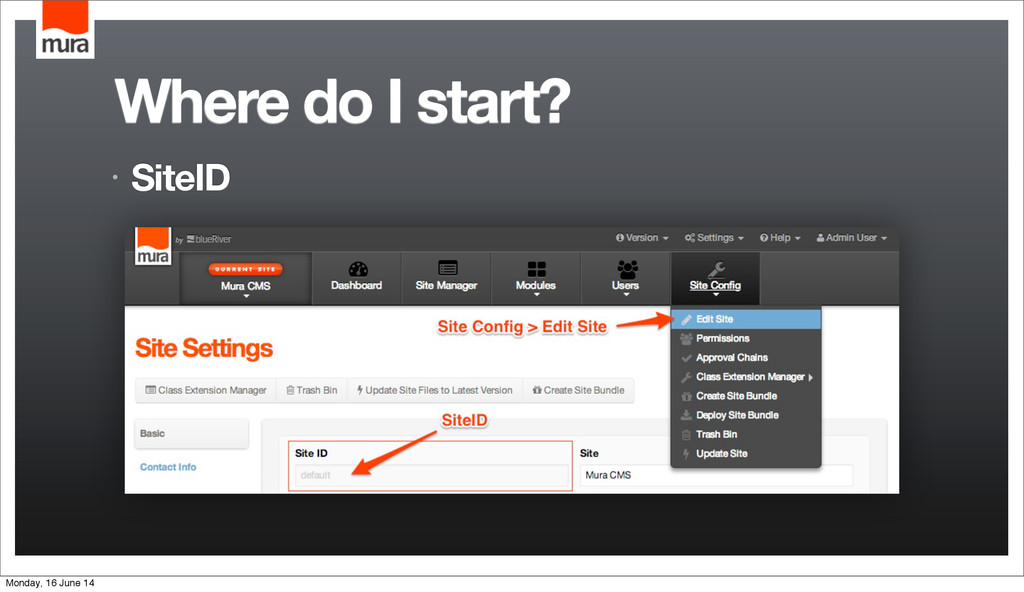This screenshot has width=1024, height=592.
Task: Open Site Manager list icon
Action: point(447,268)
